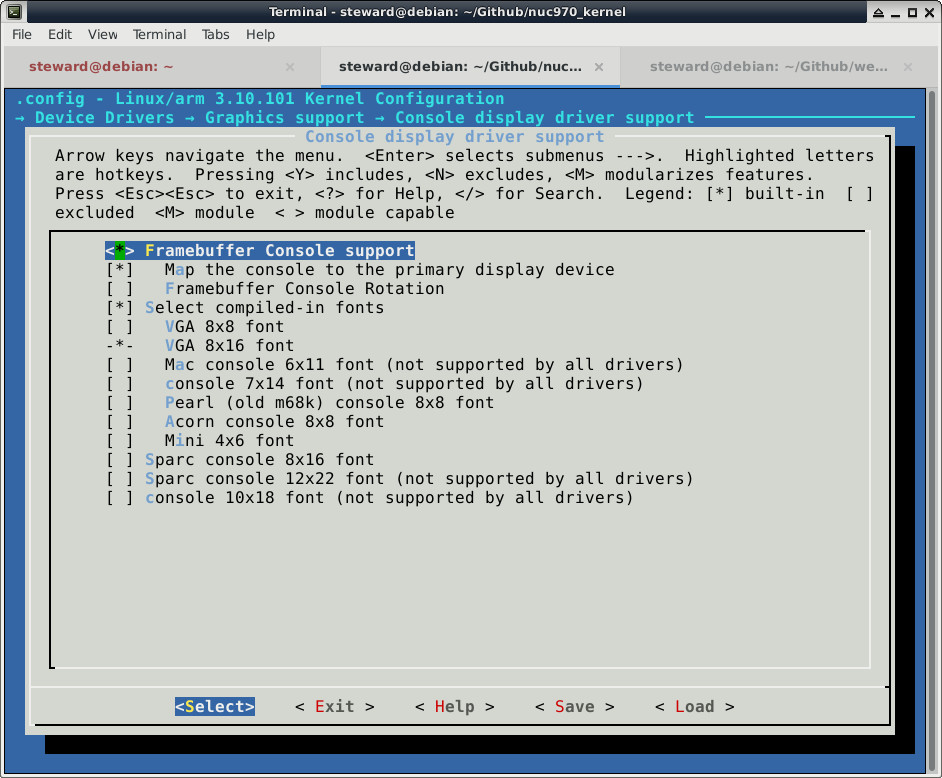The height and width of the screenshot is (778, 942).
Task: Open the Tabs menu
Action: (x=215, y=34)
